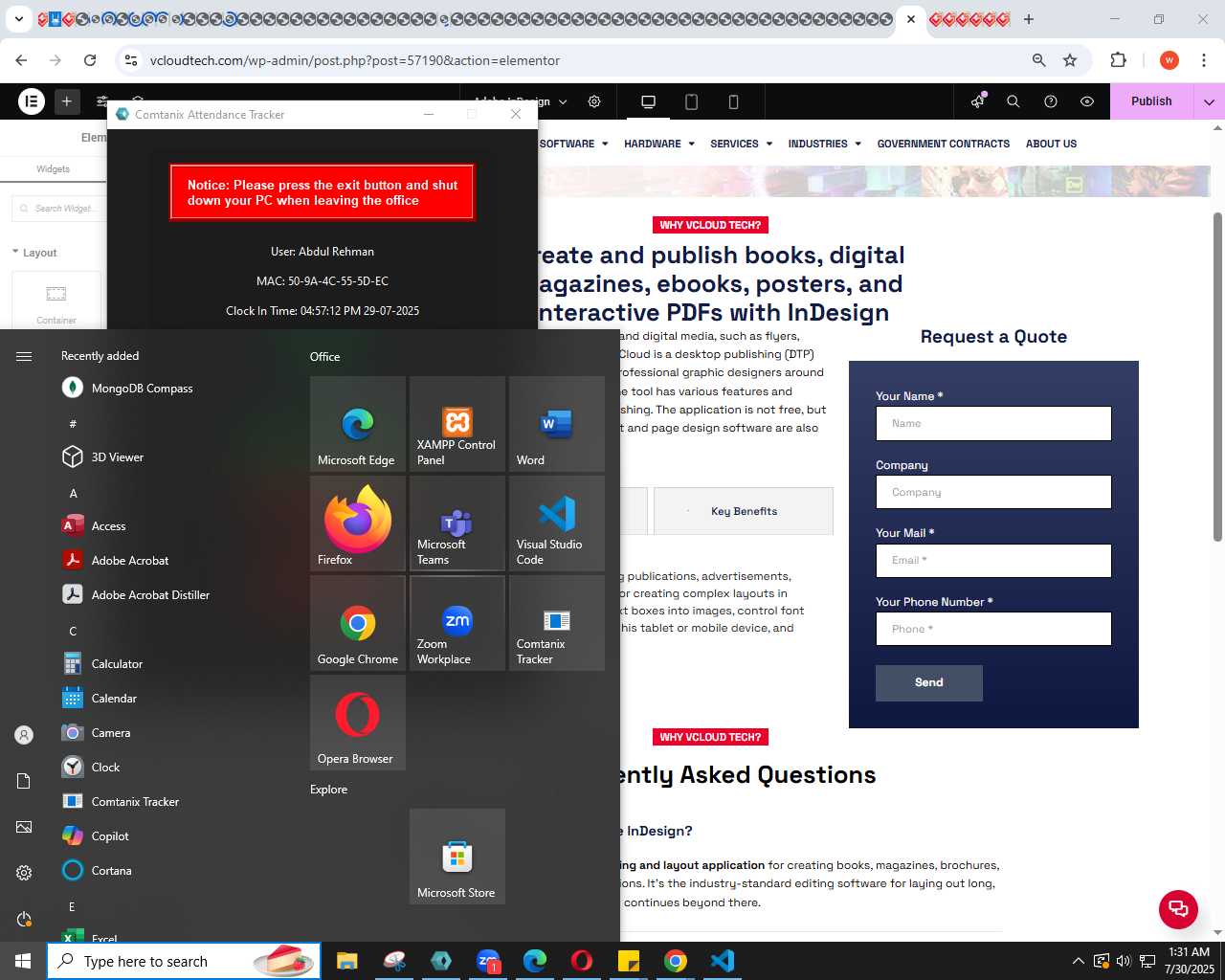This screenshot has width=1225, height=980.
Task: Click the Send button in quote form
Action: tap(928, 682)
